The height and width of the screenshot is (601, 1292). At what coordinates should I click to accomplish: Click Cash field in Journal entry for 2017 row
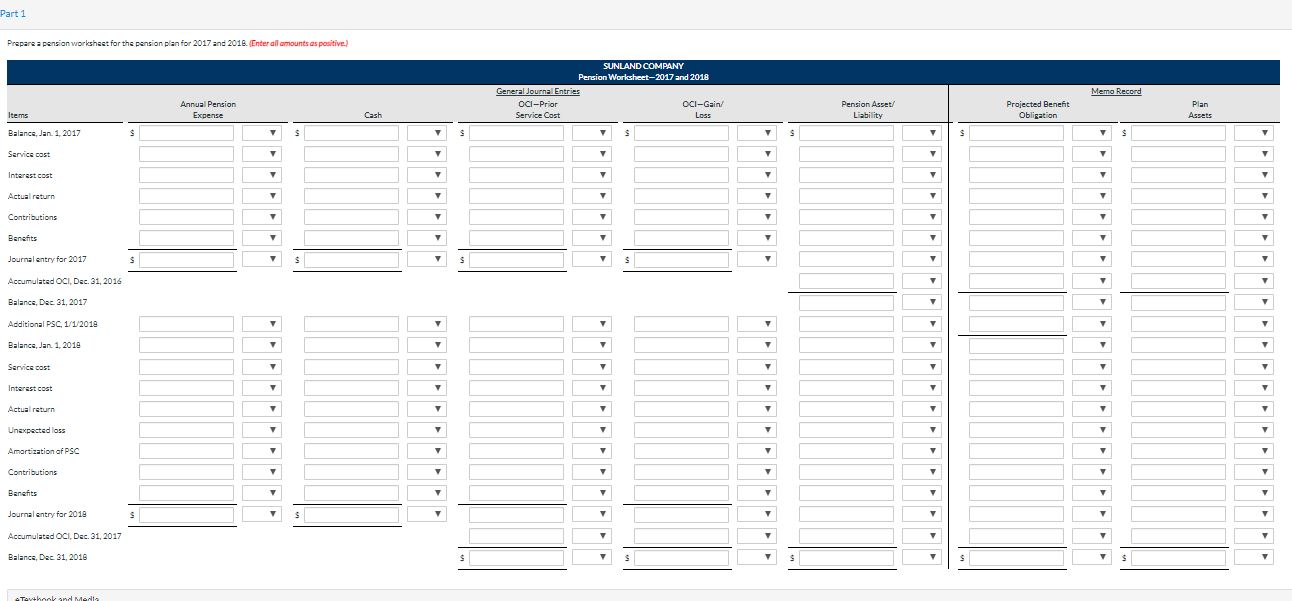coord(351,260)
